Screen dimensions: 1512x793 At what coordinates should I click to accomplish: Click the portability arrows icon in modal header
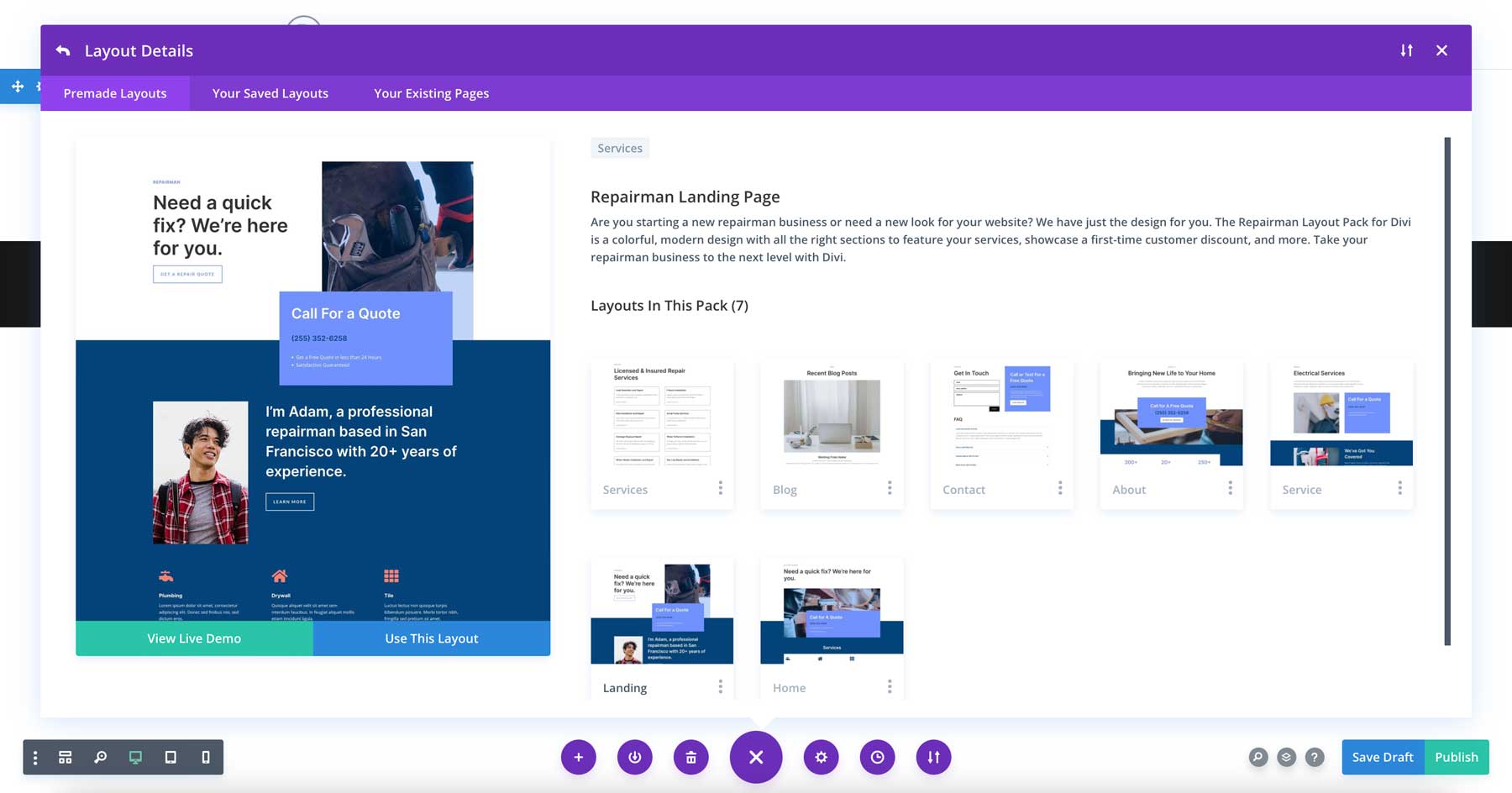pos(1406,50)
